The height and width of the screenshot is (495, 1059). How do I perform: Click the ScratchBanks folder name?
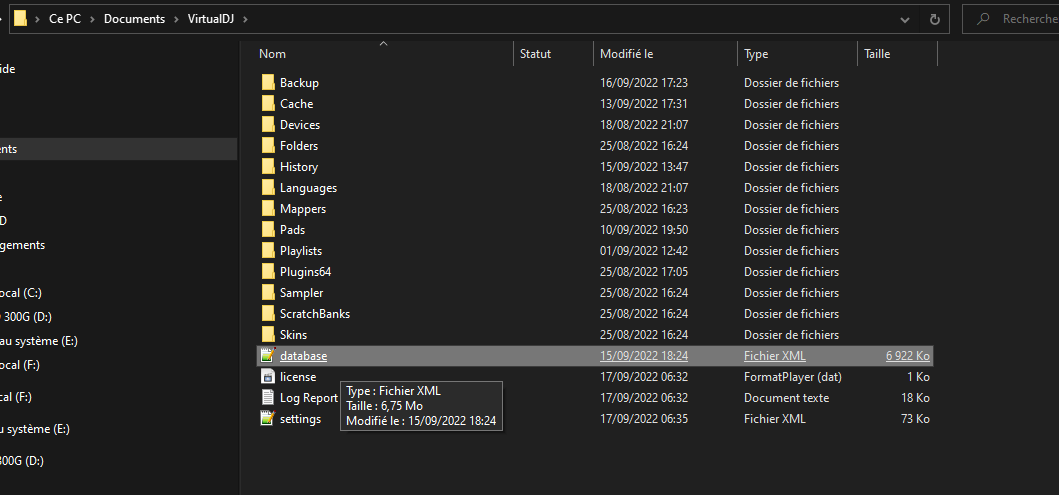315,313
